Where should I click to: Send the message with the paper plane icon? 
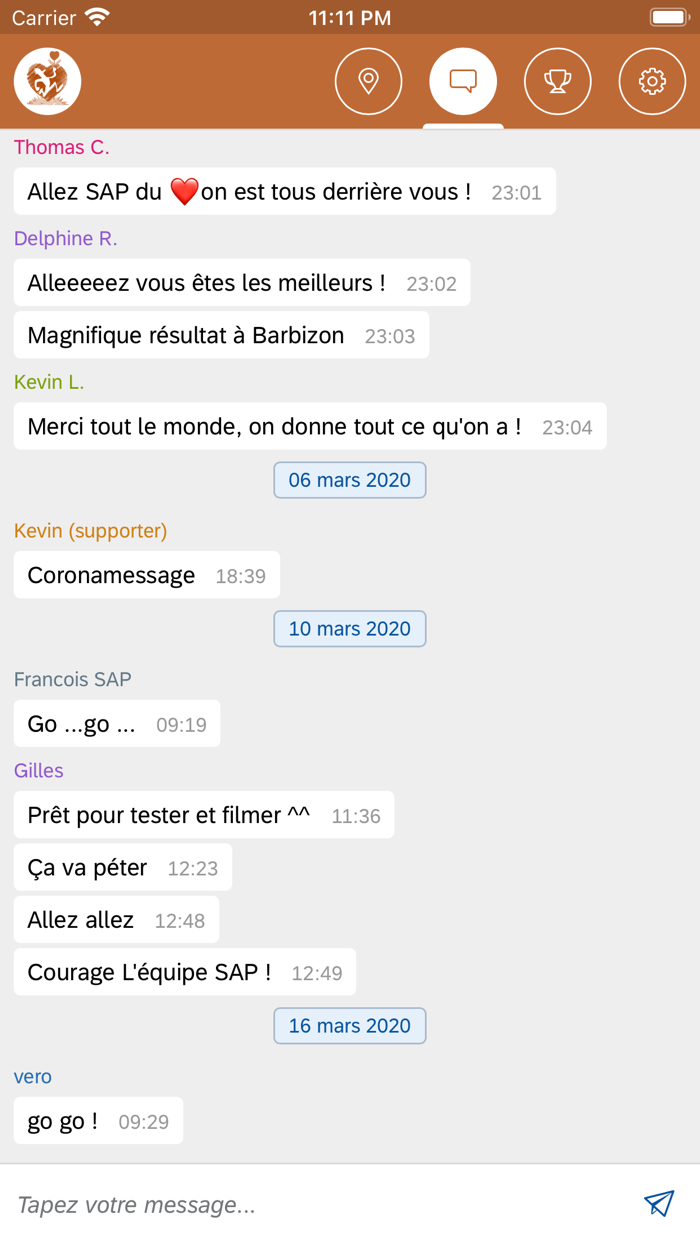coord(658,1205)
